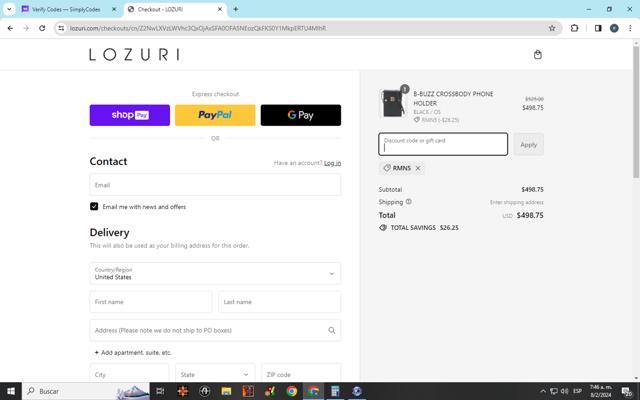This screenshot has height=400, width=640.
Task: Click Add apartment, suite, etc.
Action: [133, 353]
